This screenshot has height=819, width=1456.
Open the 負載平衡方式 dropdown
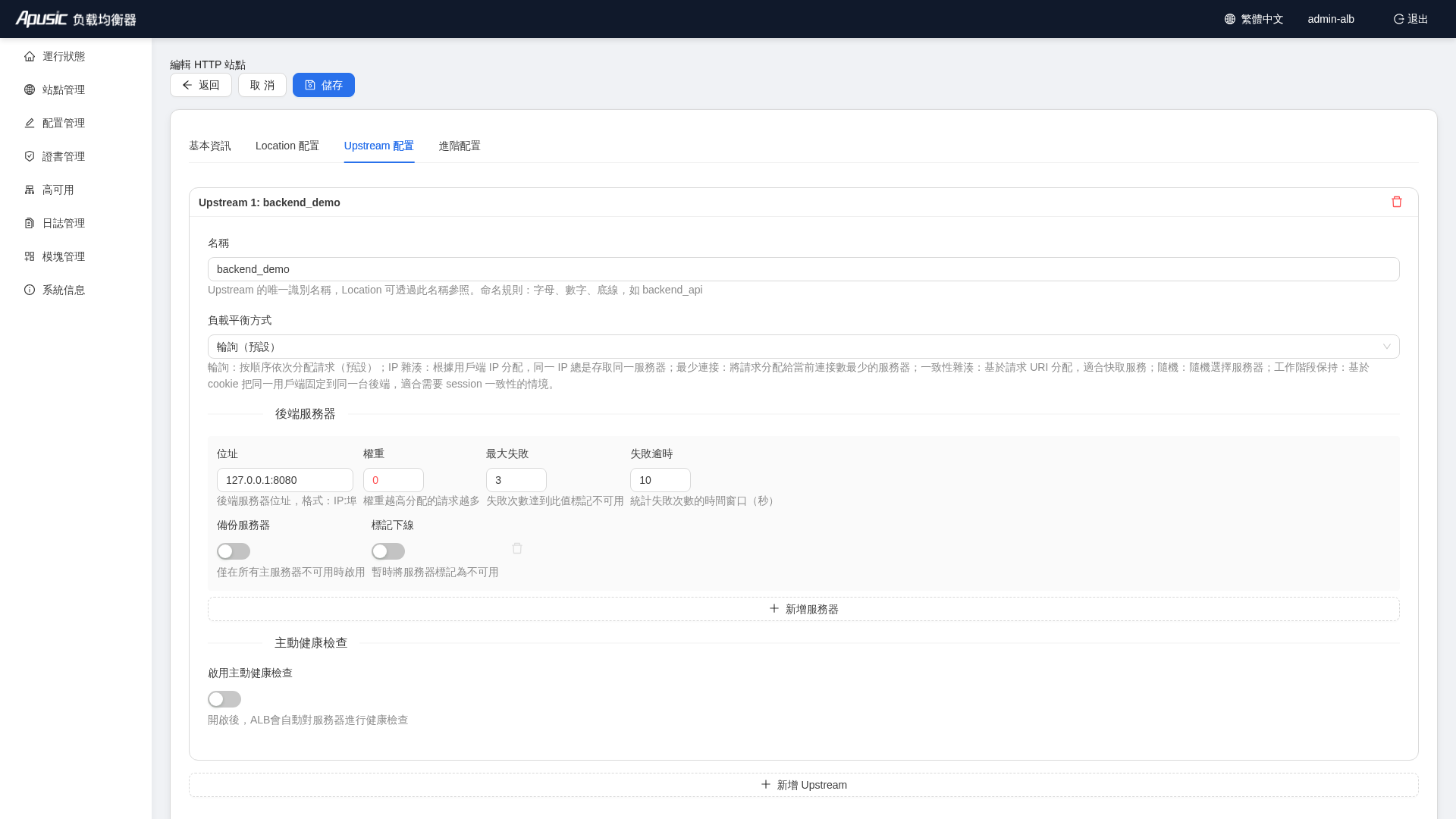(804, 347)
